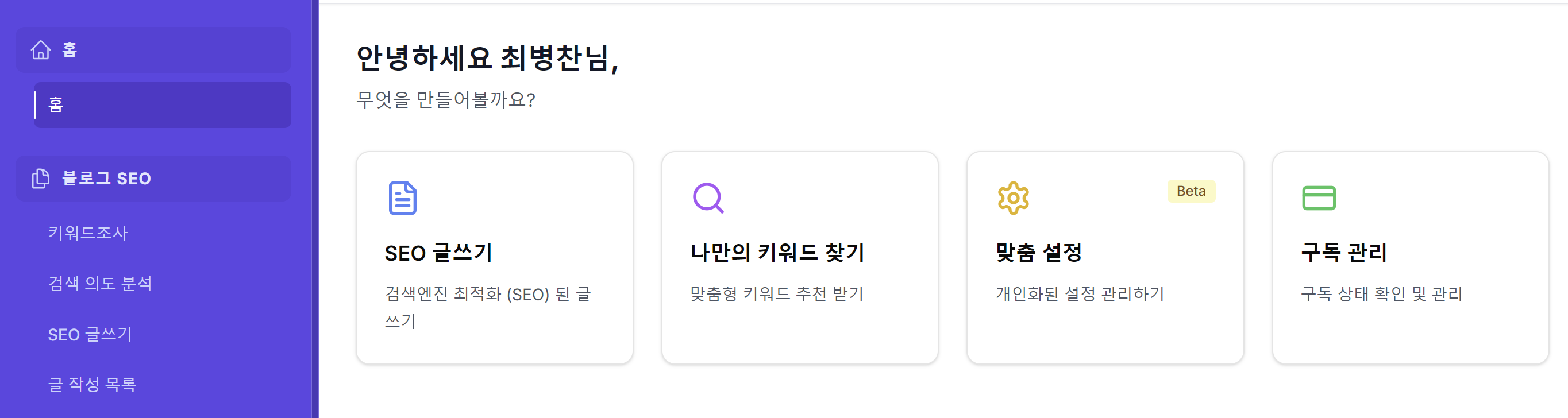This screenshot has width=1568, height=418.
Task: Collapse the 홈 sidebar section header
Action: tap(153, 50)
